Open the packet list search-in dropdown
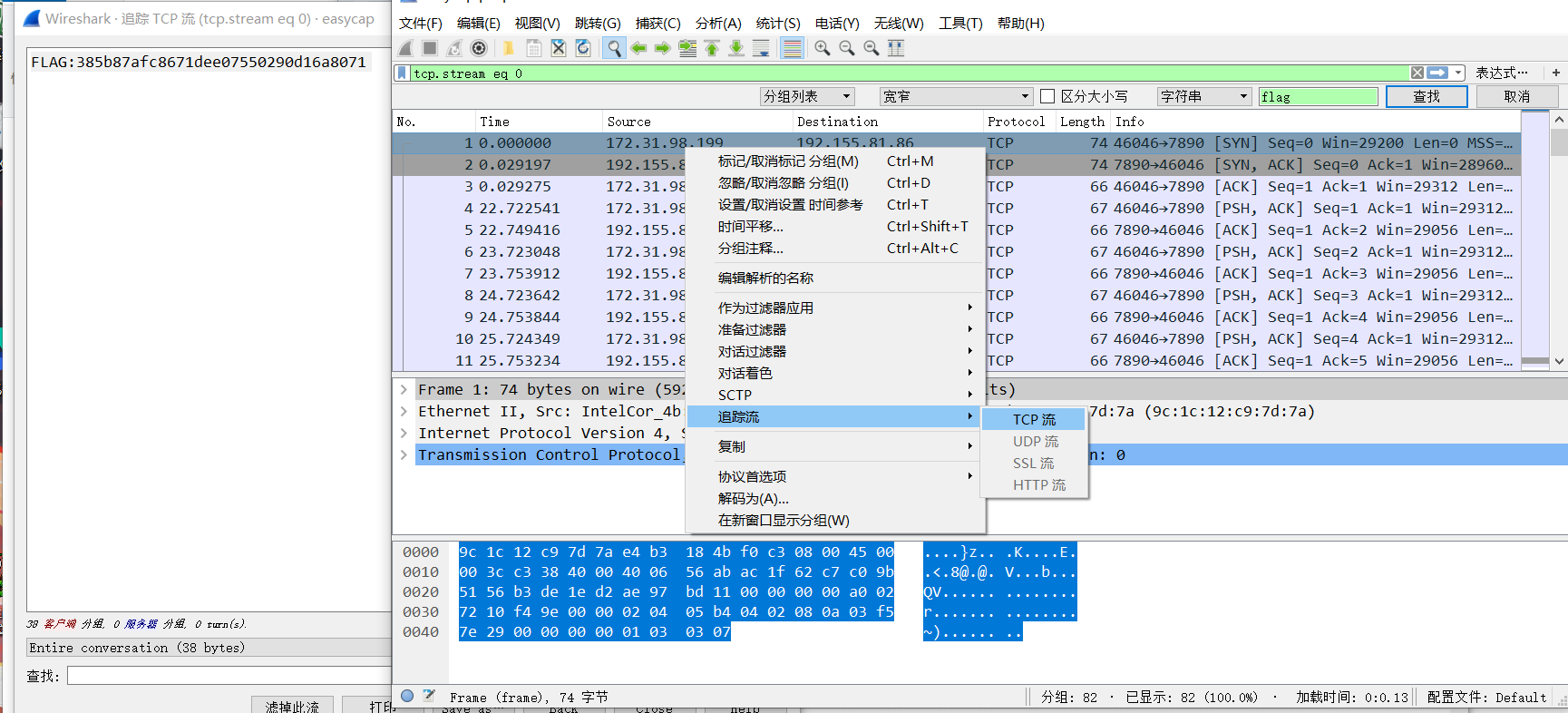The height and width of the screenshot is (713, 1568). point(807,96)
